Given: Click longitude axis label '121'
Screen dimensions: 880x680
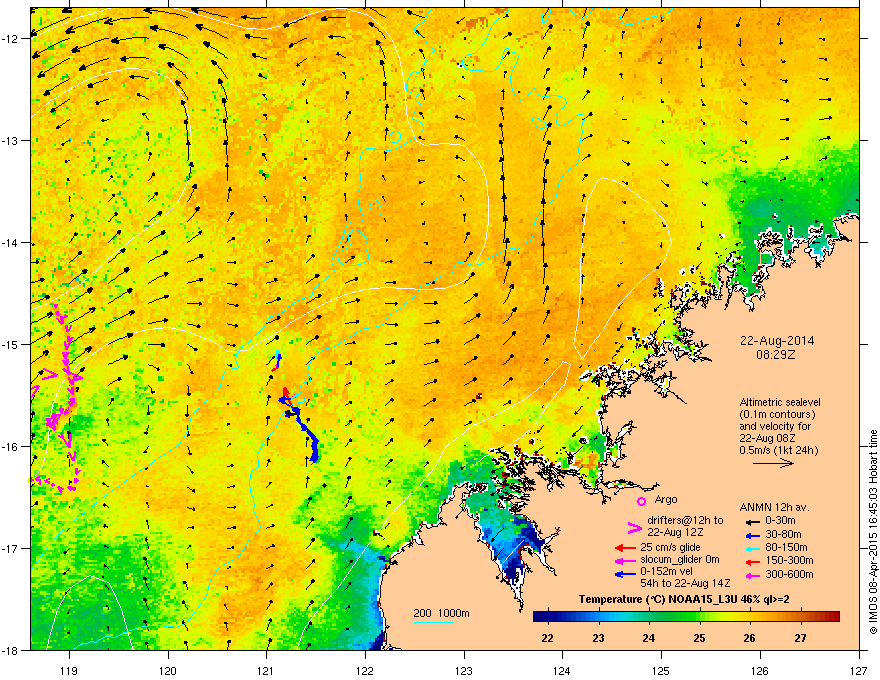Looking at the screenshot, I should 266,670.
